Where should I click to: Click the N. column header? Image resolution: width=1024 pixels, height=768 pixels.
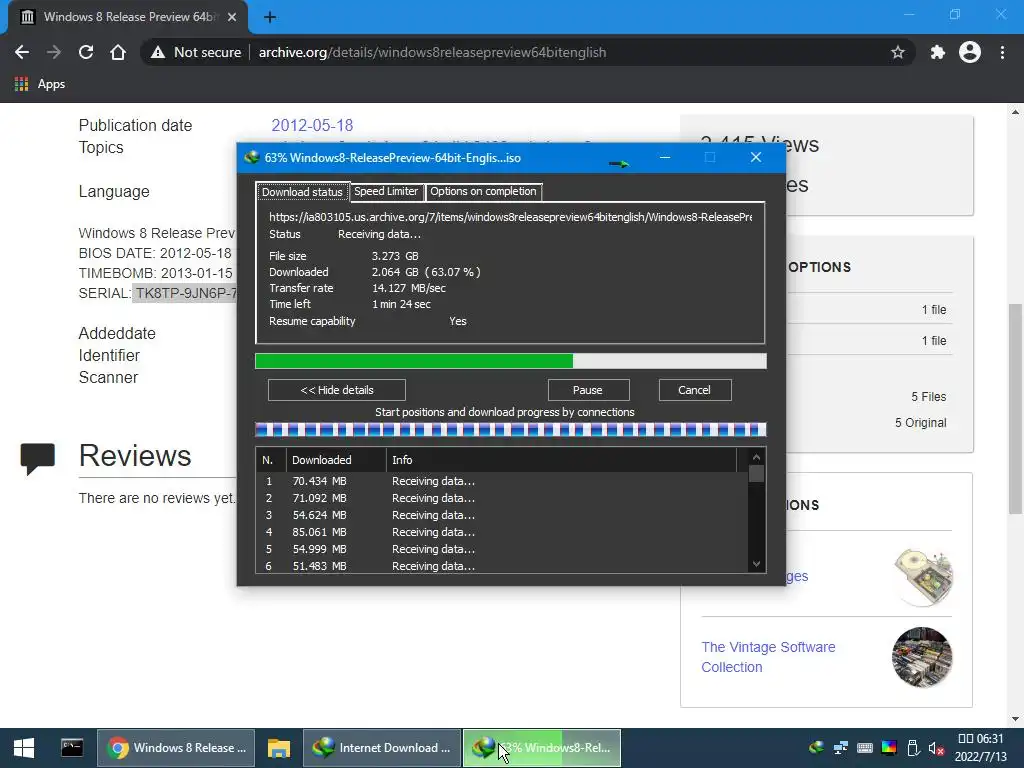tap(270, 460)
